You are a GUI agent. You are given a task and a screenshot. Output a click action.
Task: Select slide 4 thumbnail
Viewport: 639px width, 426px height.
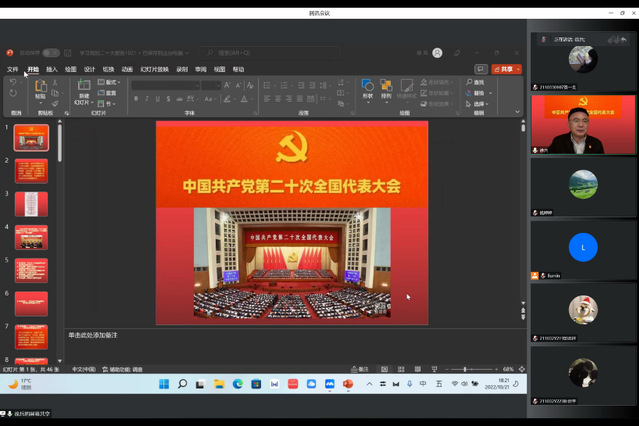tap(31, 237)
